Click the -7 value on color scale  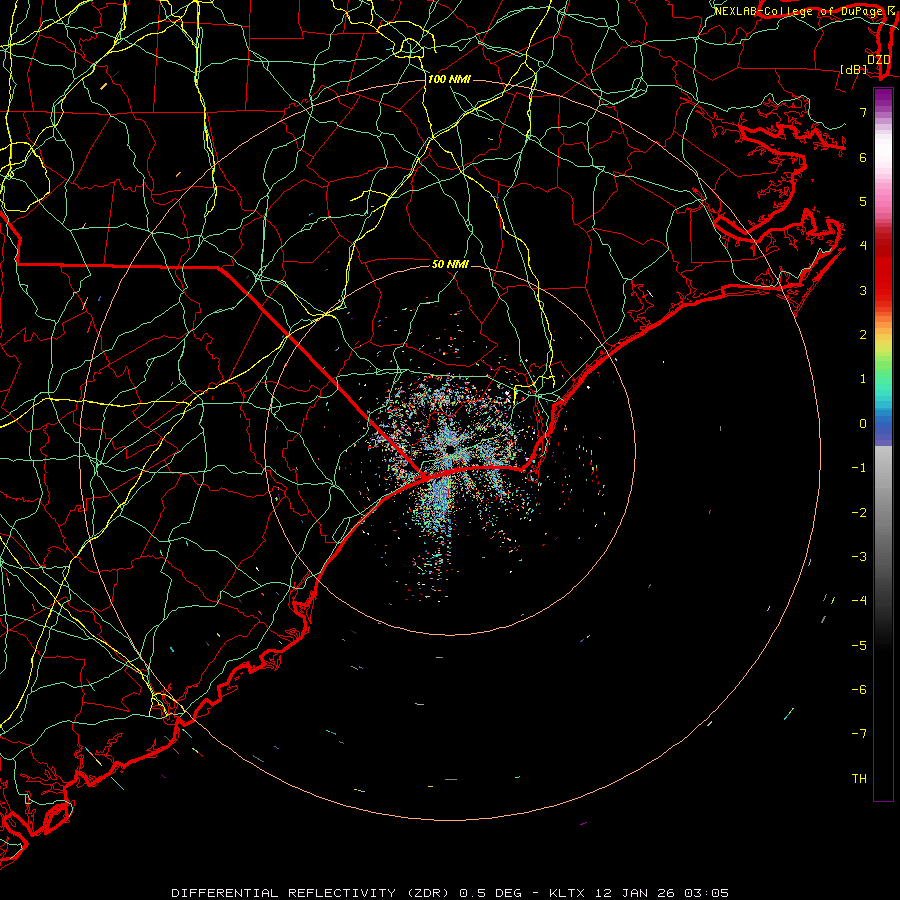(x=859, y=734)
